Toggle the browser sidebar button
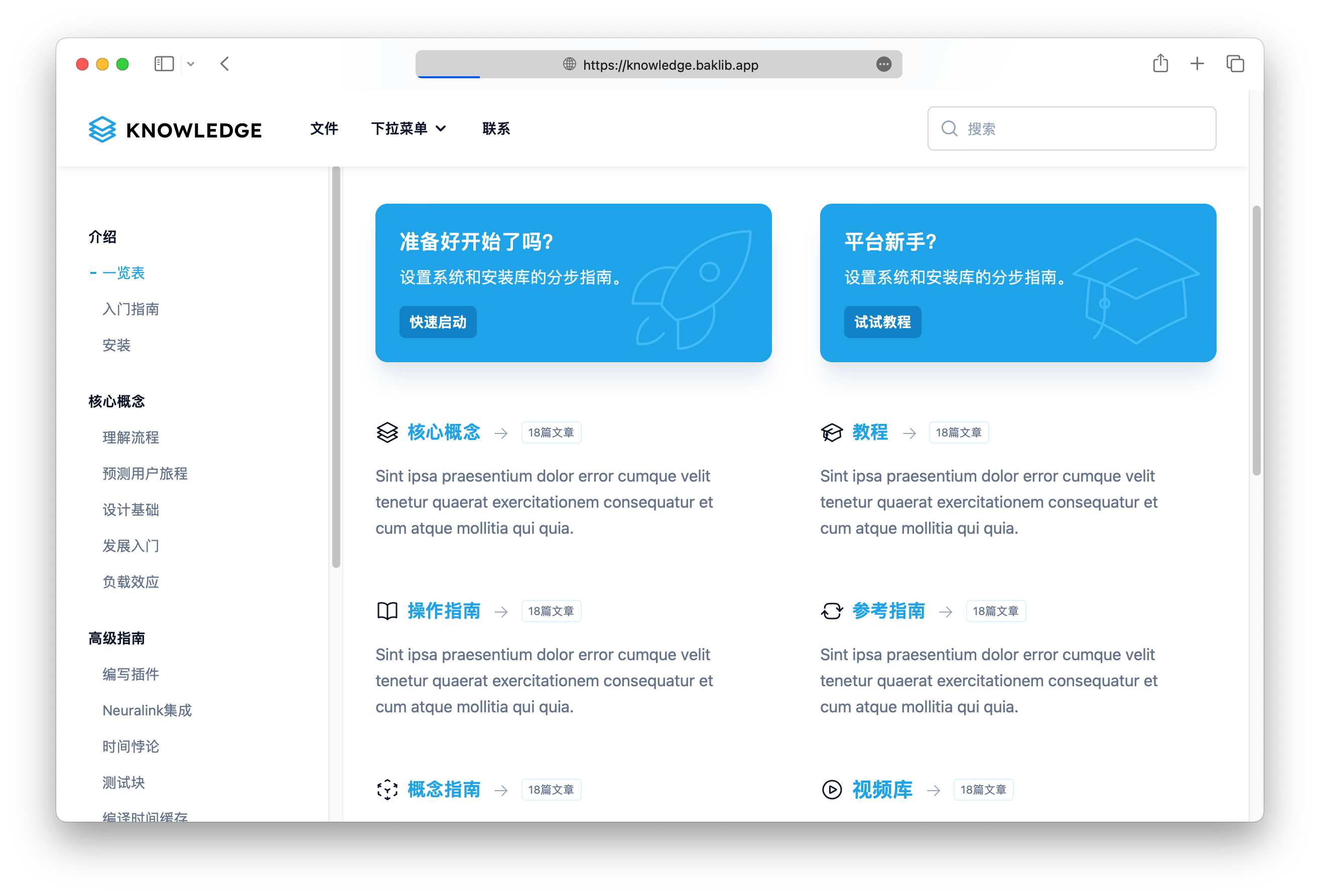This screenshot has width=1320, height=896. (164, 64)
